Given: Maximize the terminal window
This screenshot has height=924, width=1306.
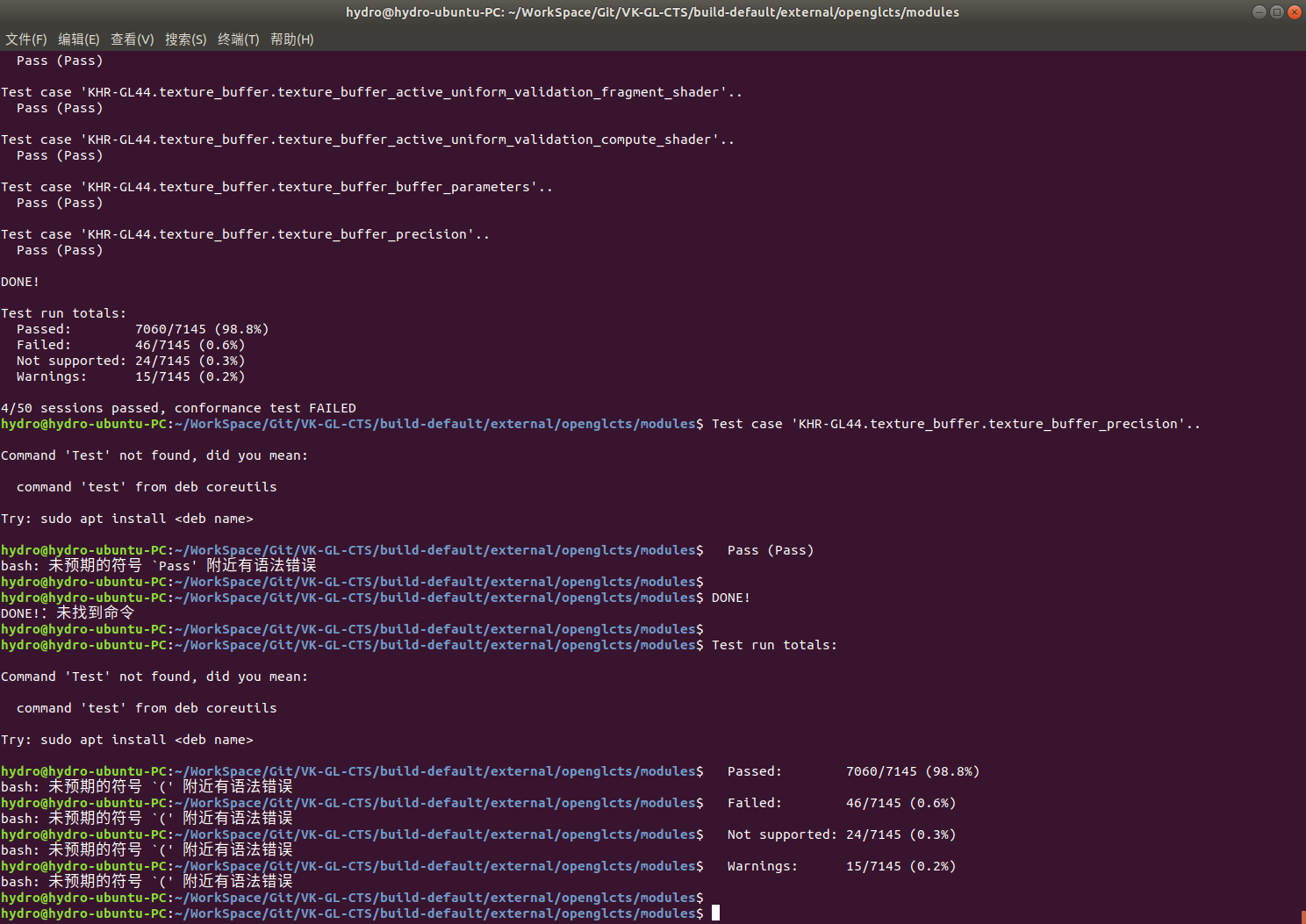Looking at the screenshot, I should 1277,12.
